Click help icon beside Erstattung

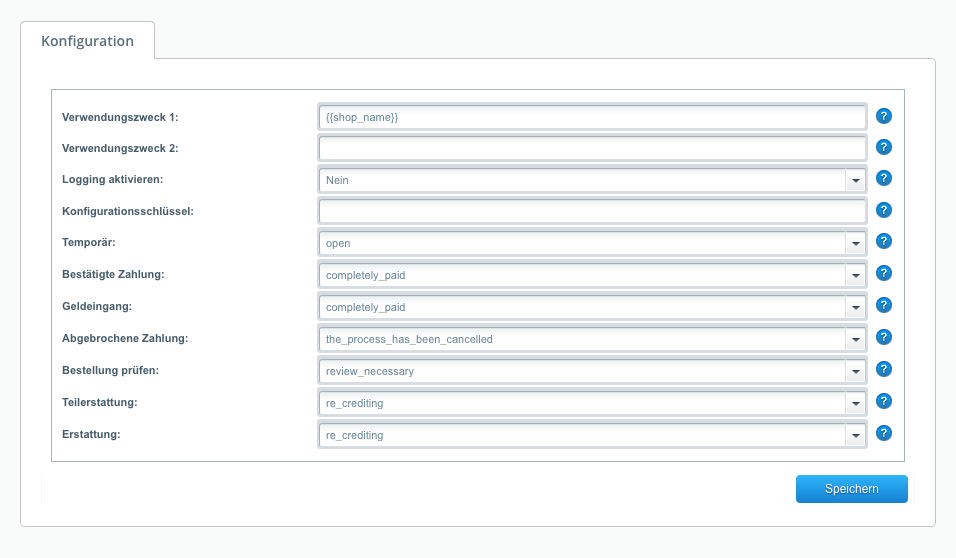pos(883,434)
